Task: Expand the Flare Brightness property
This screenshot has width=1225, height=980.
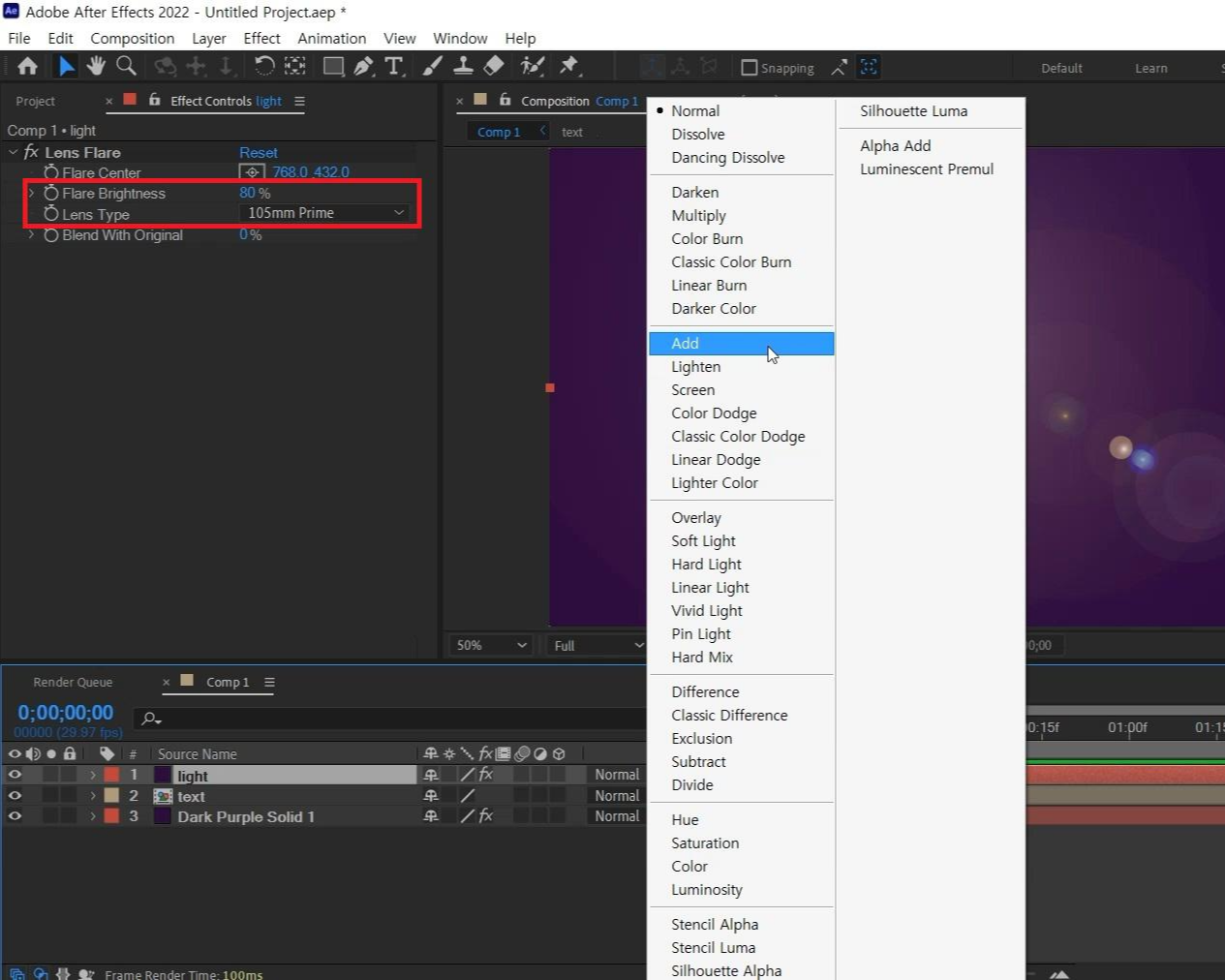Action: [x=31, y=193]
